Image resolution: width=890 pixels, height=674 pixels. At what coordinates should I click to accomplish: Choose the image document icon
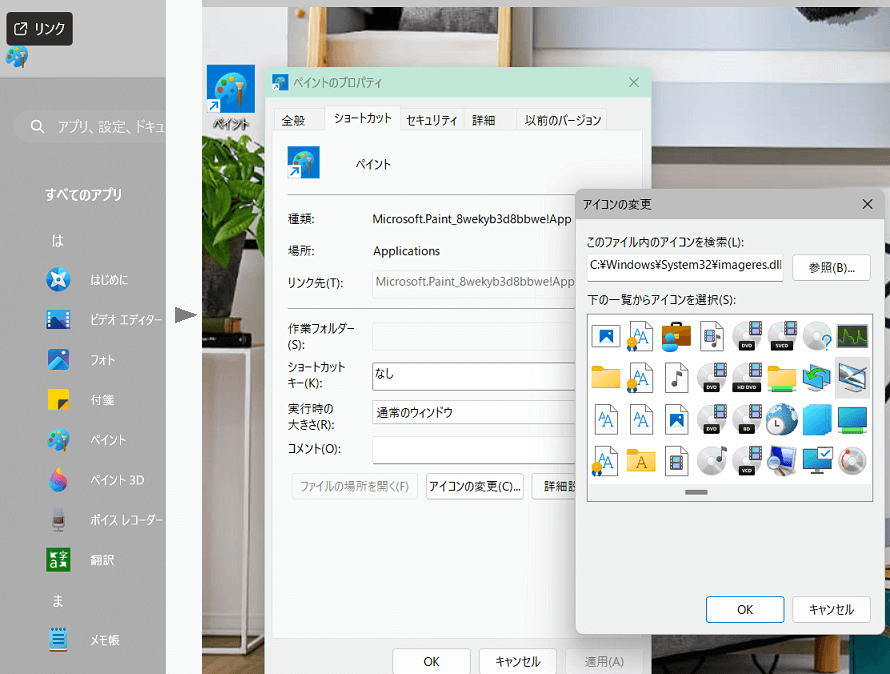click(x=676, y=420)
